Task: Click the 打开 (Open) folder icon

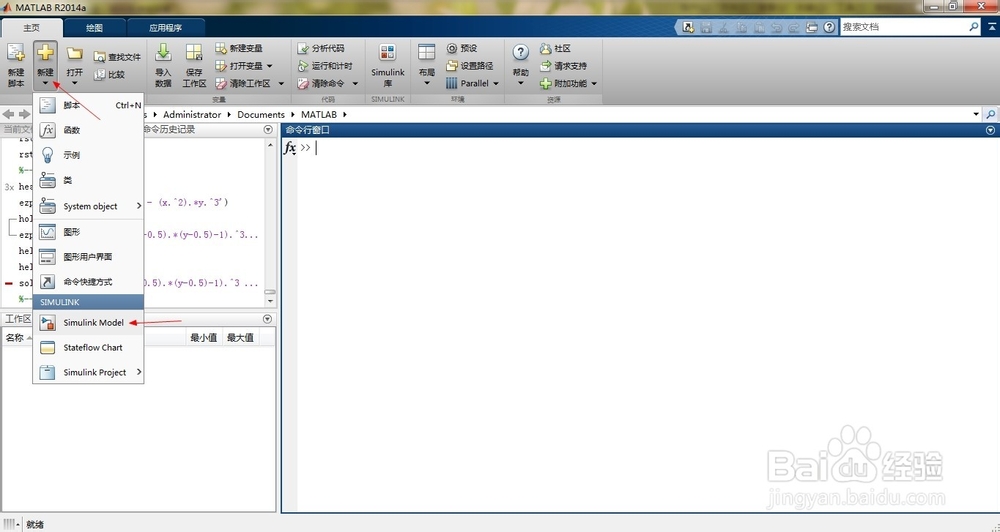Action: coord(75,54)
